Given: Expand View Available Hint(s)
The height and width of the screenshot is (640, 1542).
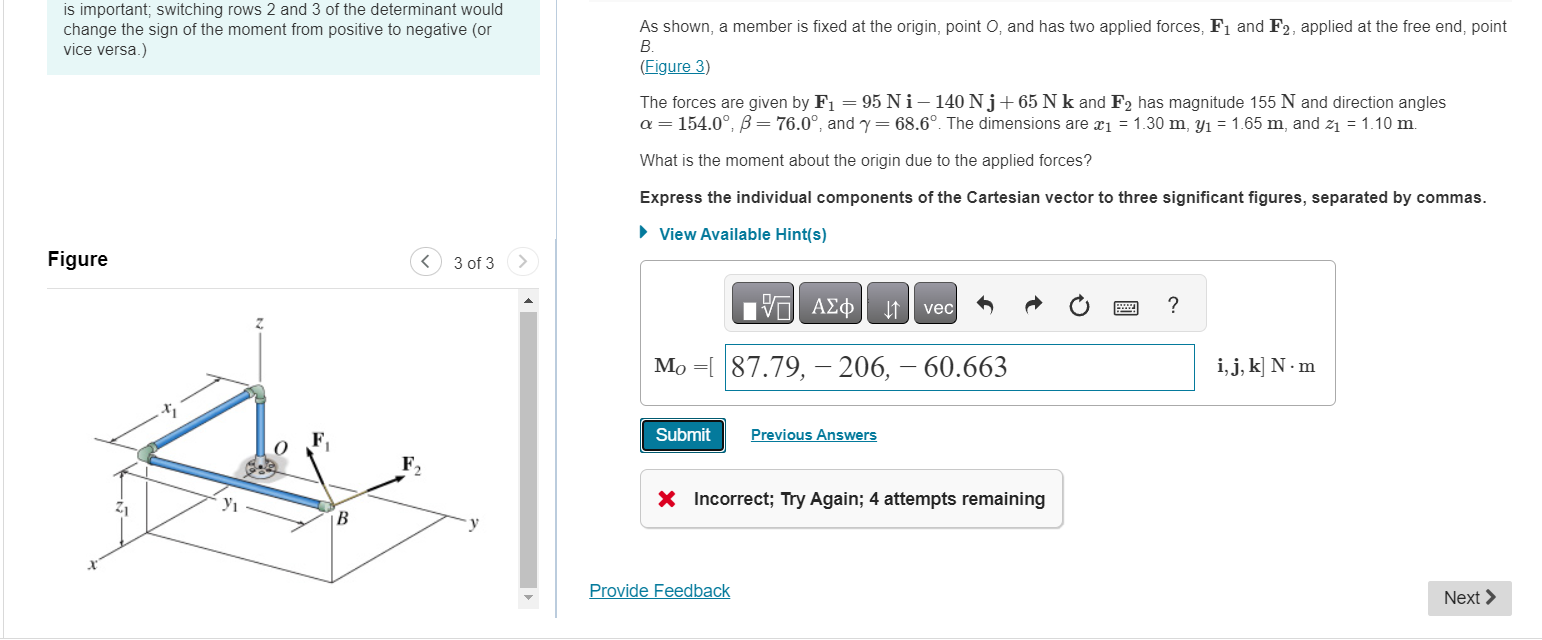Looking at the screenshot, I should tap(743, 233).
